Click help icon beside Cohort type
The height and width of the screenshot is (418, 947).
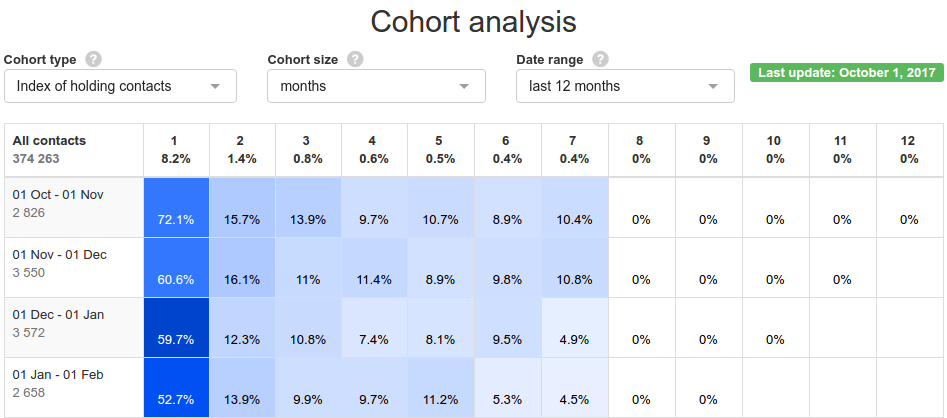click(94, 59)
